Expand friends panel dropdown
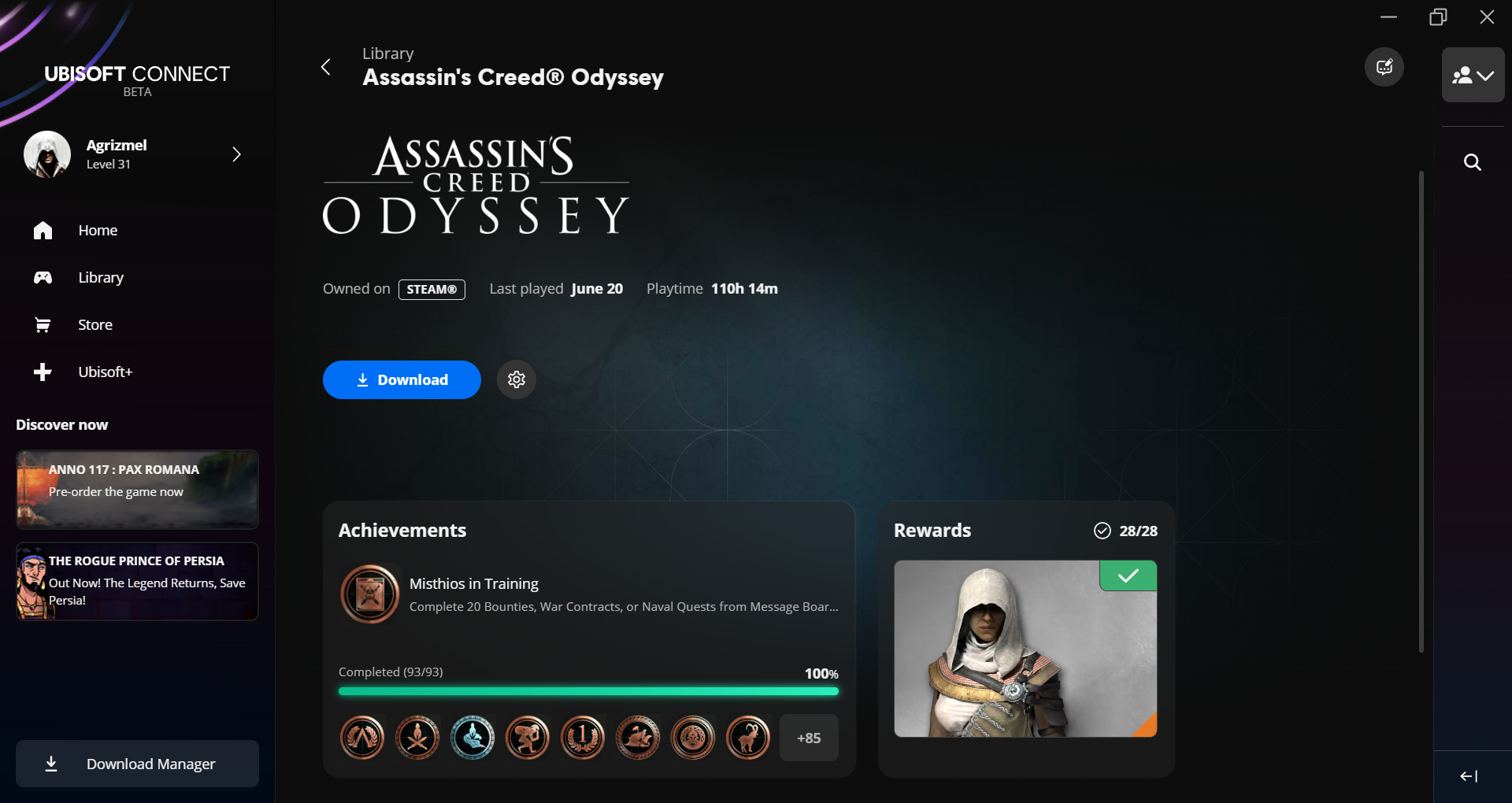 tap(1473, 75)
